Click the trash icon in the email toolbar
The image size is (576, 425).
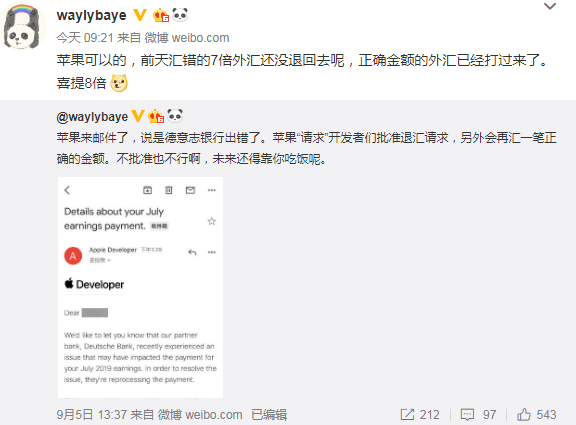[x=169, y=190]
